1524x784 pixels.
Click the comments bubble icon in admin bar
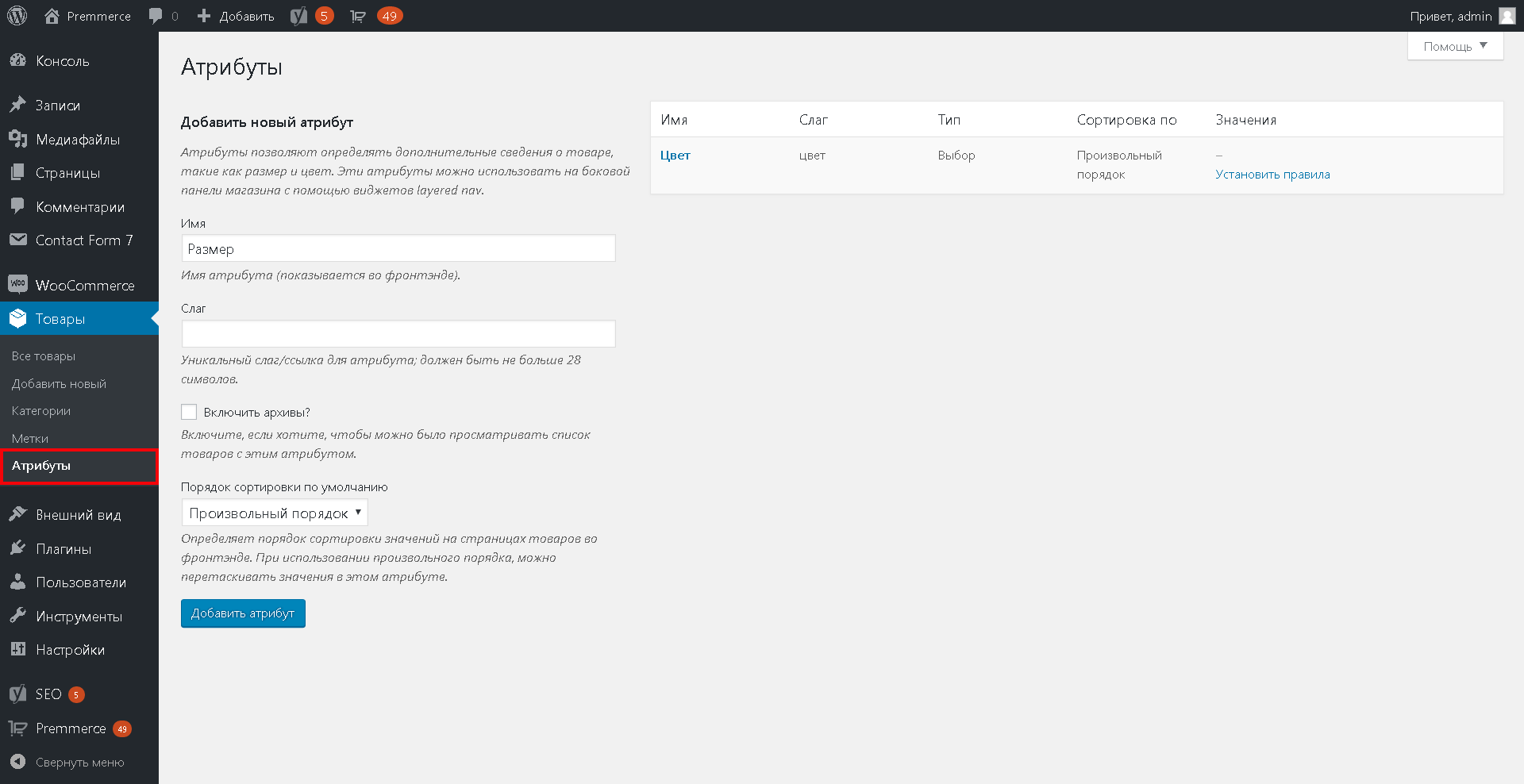pos(156,16)
